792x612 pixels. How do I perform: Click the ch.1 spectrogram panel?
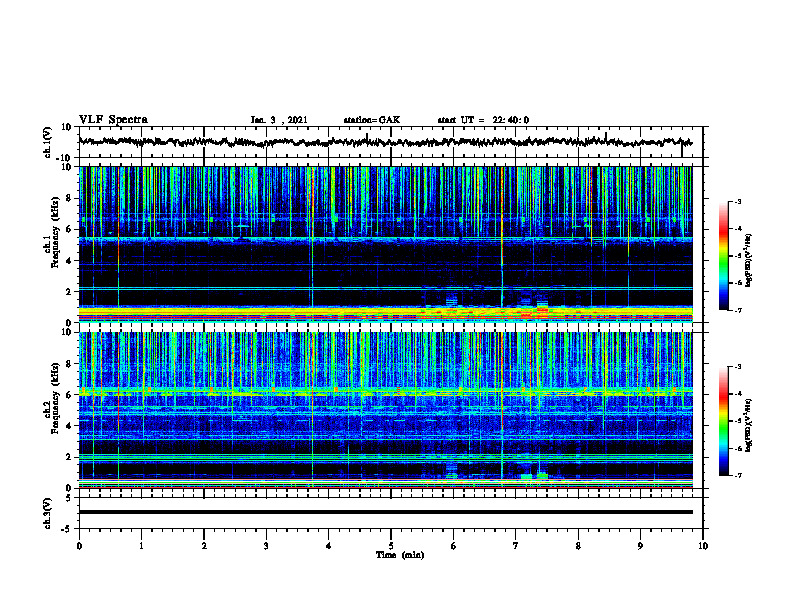[x=385, y=244]
